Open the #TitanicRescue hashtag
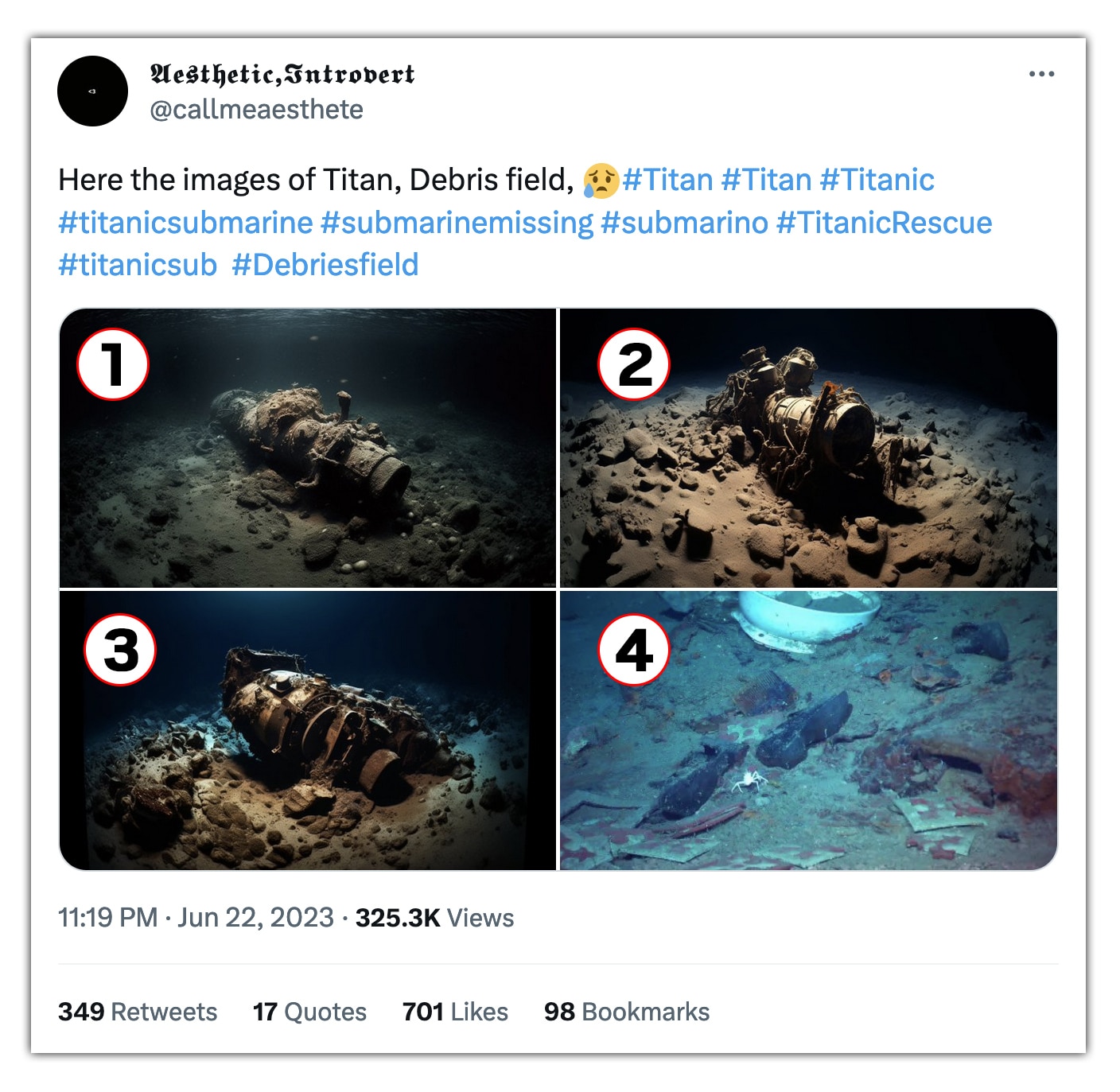The image size is (1120, 1092). (x=884, y=223)
